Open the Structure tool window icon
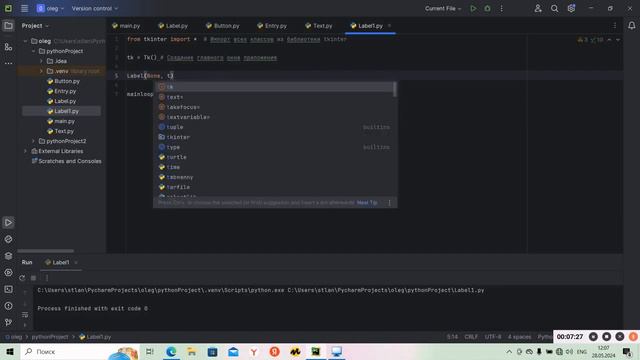640x360 pixels. tap(8, 47)
